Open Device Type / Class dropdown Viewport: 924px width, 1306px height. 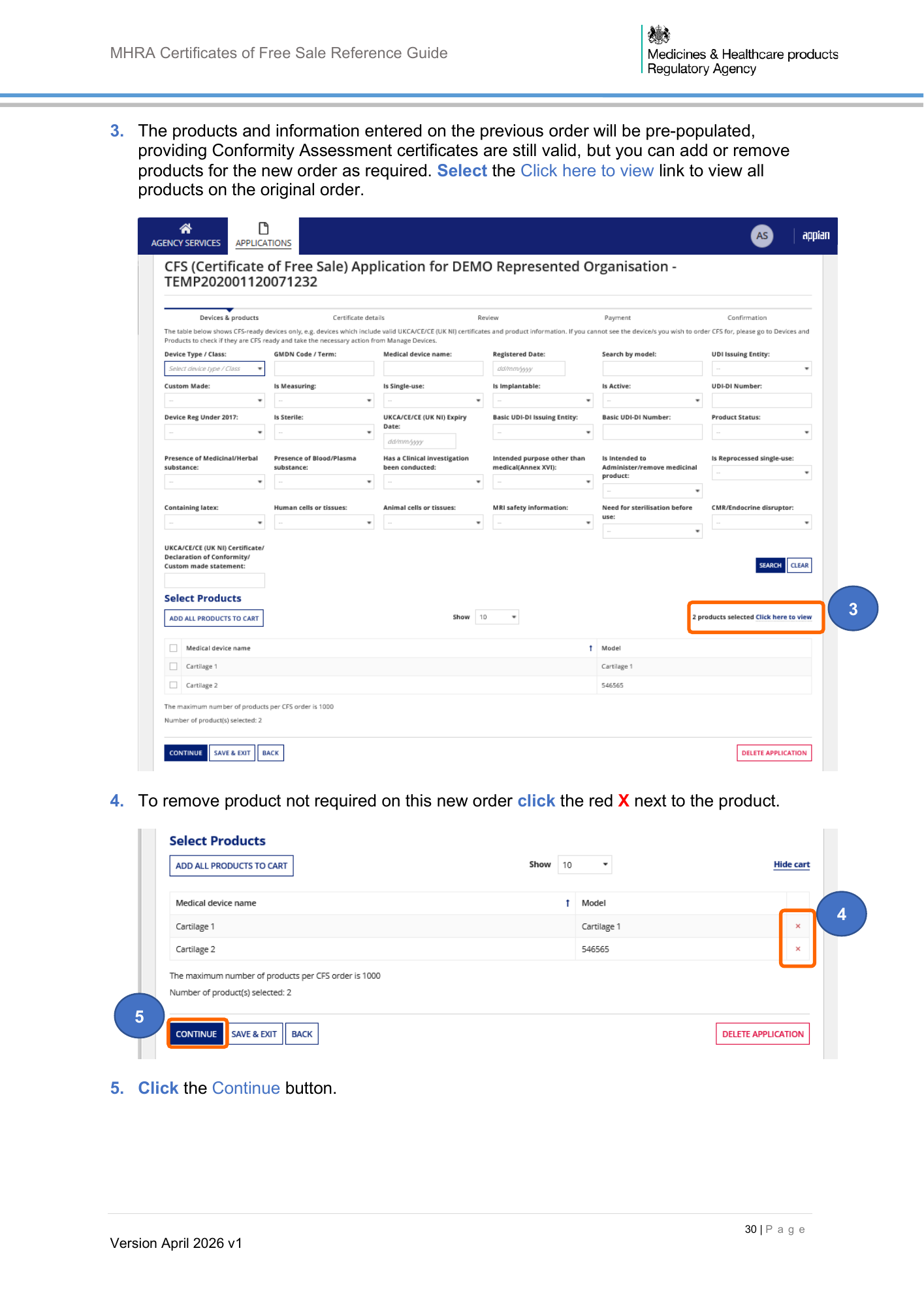tap(214, 369)
